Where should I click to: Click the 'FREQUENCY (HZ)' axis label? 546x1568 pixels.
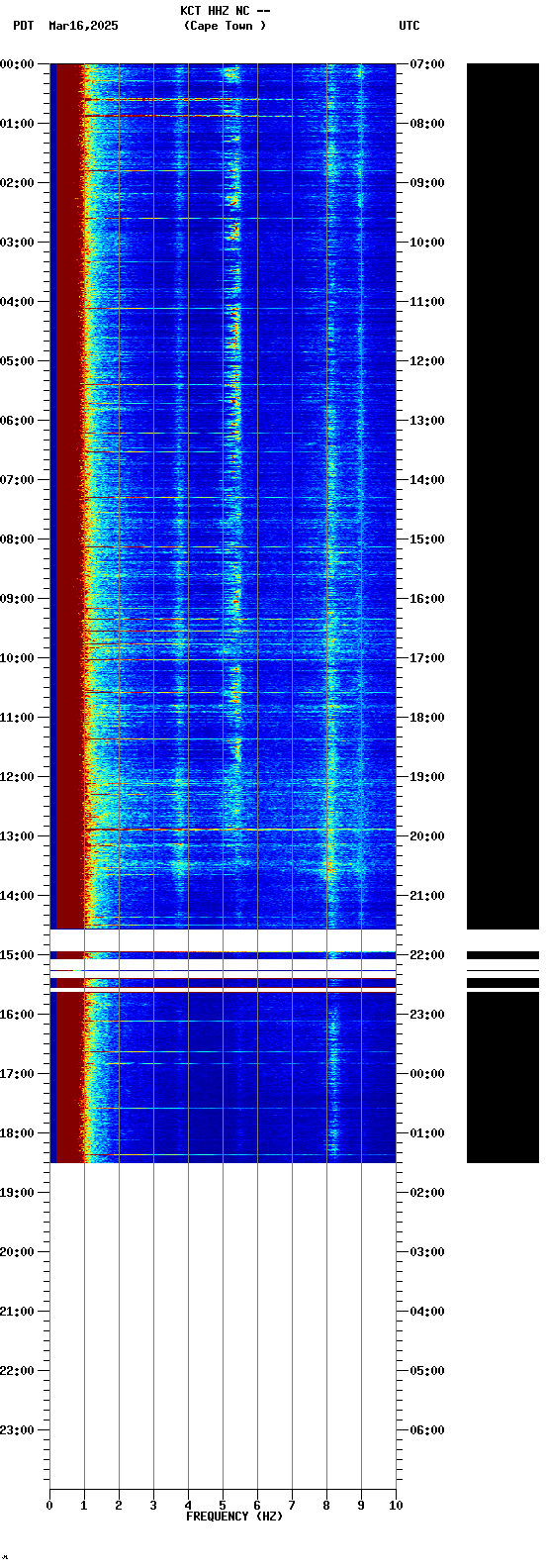coord(234,1517)
